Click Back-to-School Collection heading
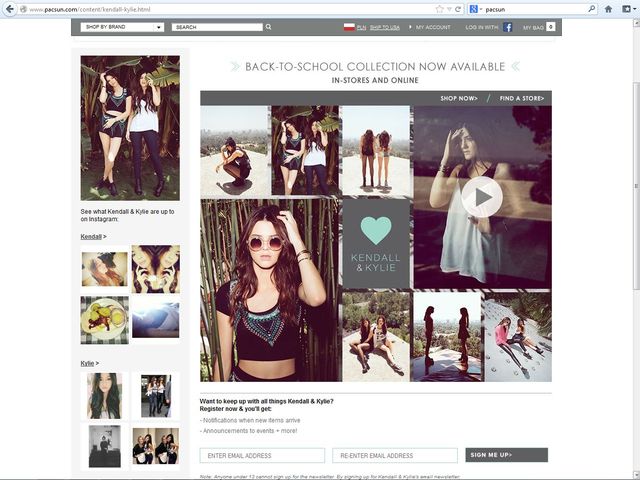The height and width of the screenshot is (480, 640). pos(375,67)
